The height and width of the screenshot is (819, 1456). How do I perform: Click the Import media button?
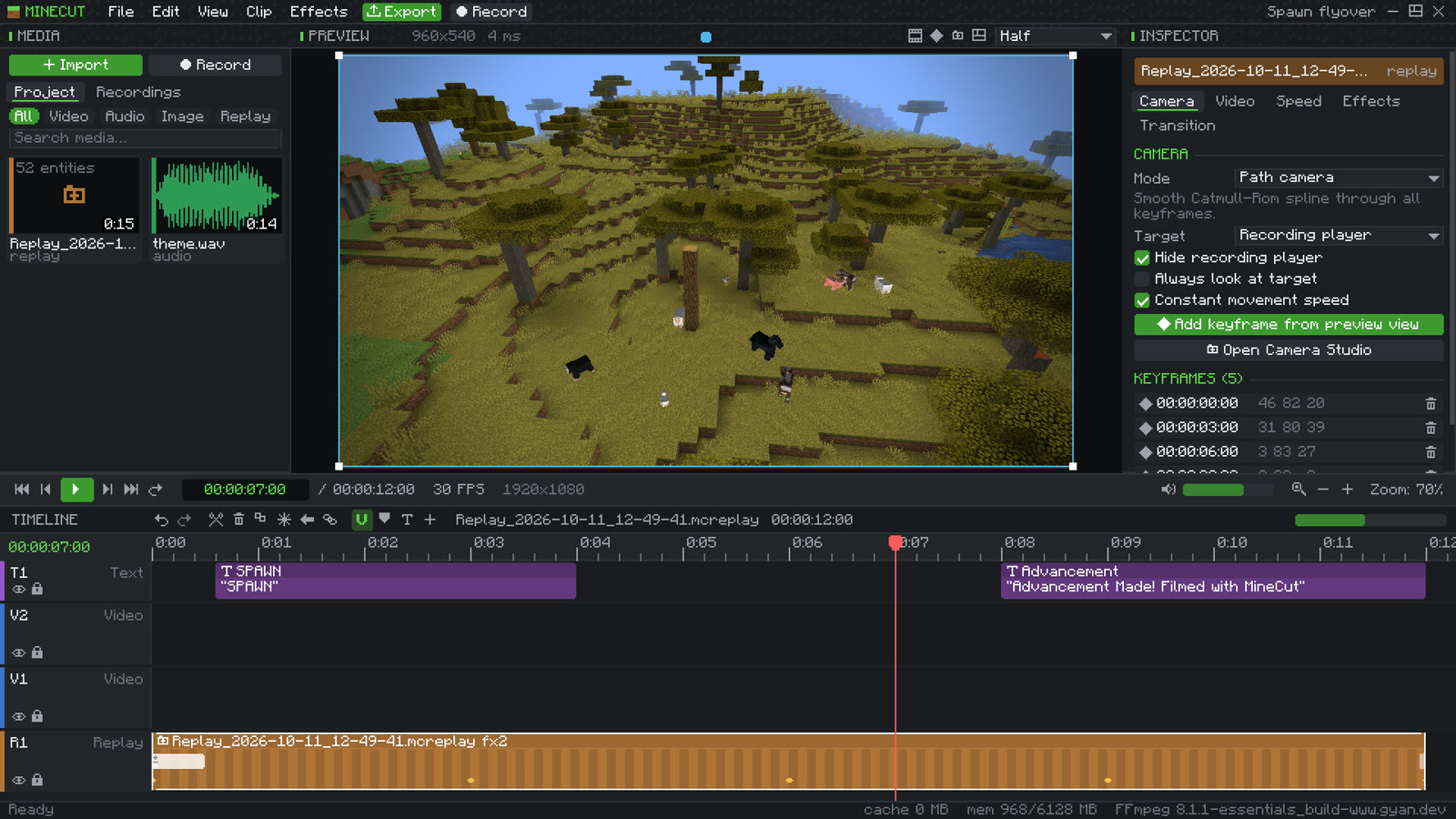[76, 65]
